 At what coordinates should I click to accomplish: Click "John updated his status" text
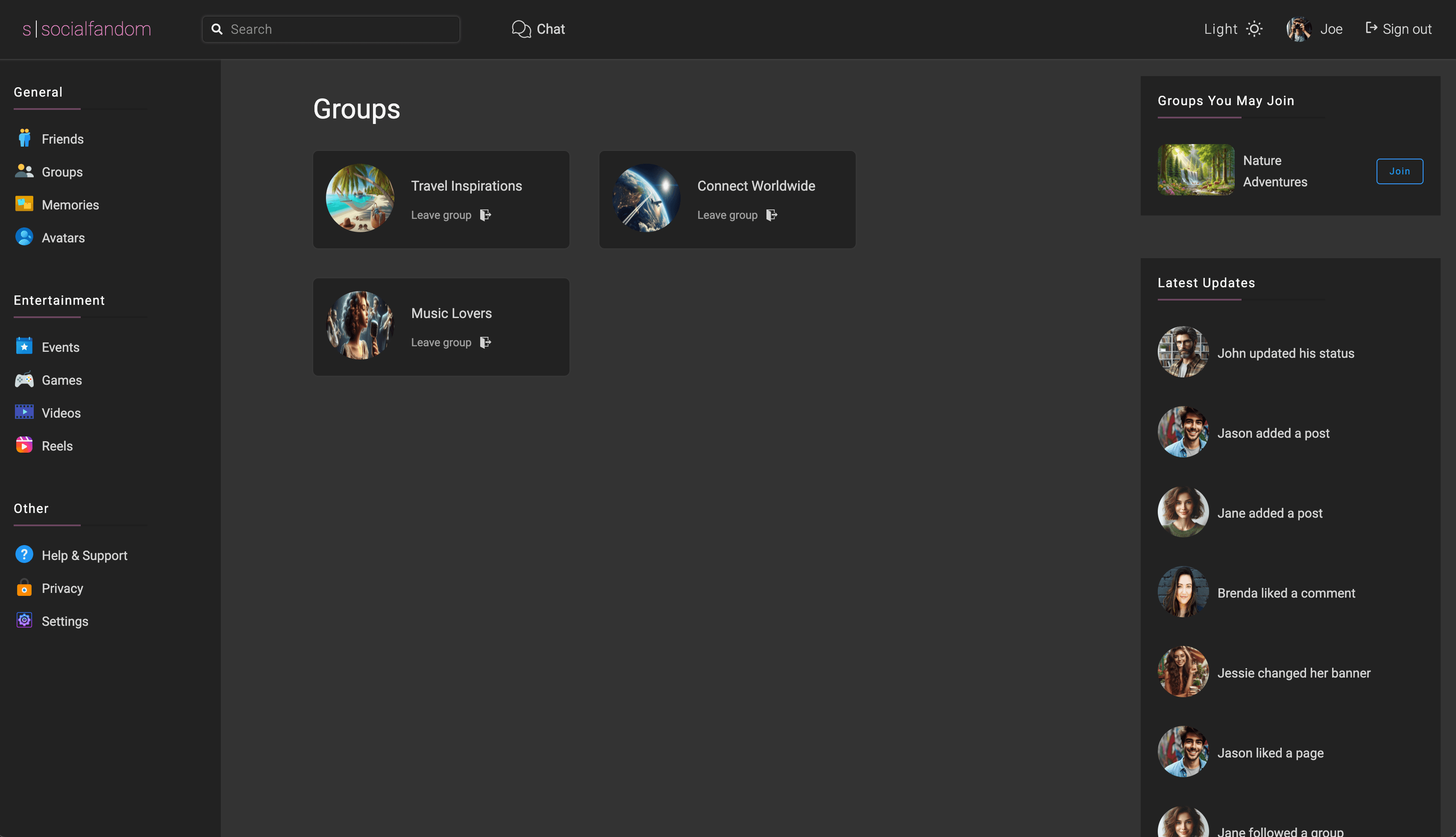(1286, 353)
